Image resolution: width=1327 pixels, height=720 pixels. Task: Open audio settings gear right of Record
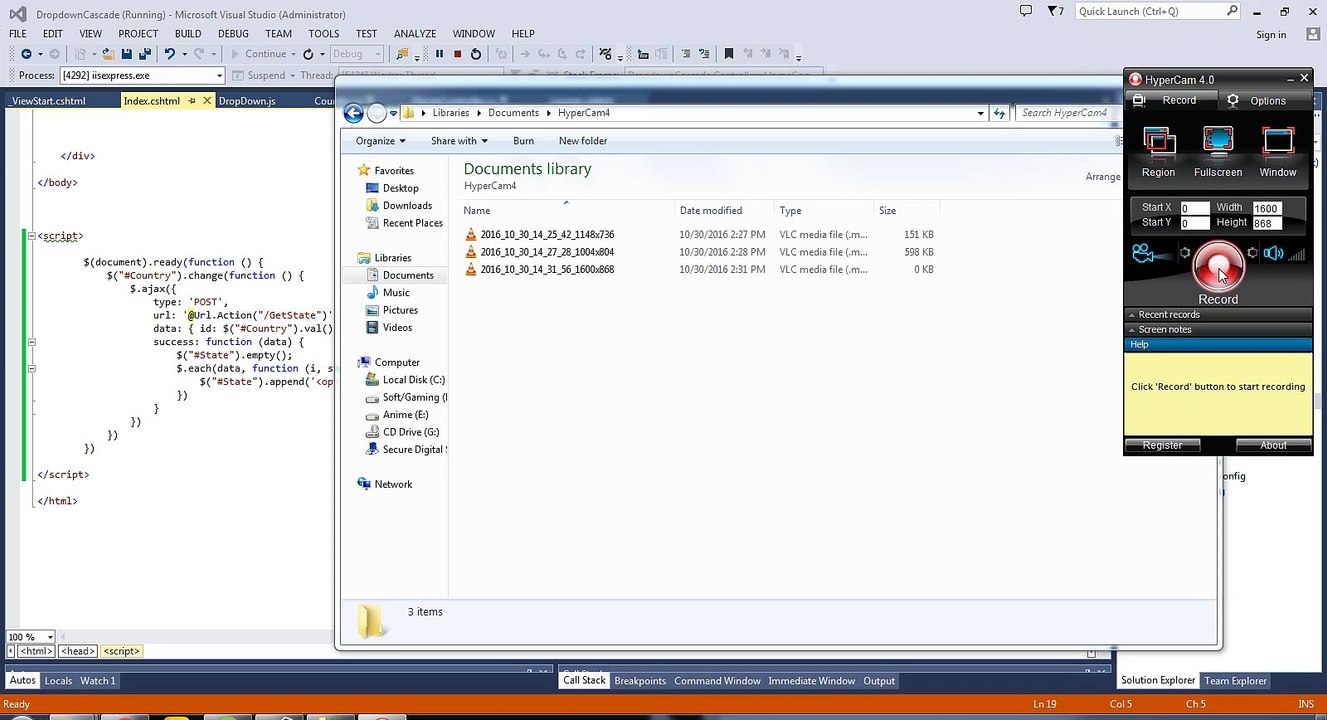pos(1252,253)
